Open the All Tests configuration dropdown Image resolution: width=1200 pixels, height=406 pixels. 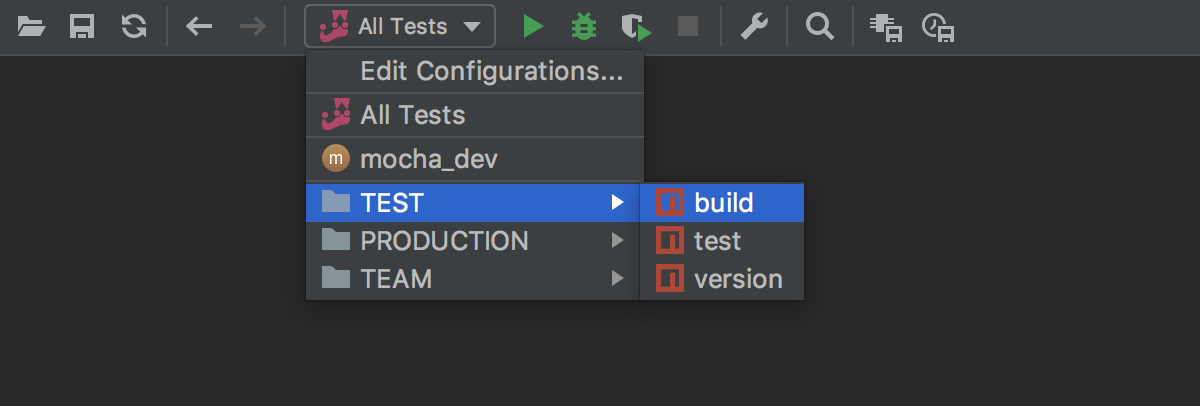point(400,26)
